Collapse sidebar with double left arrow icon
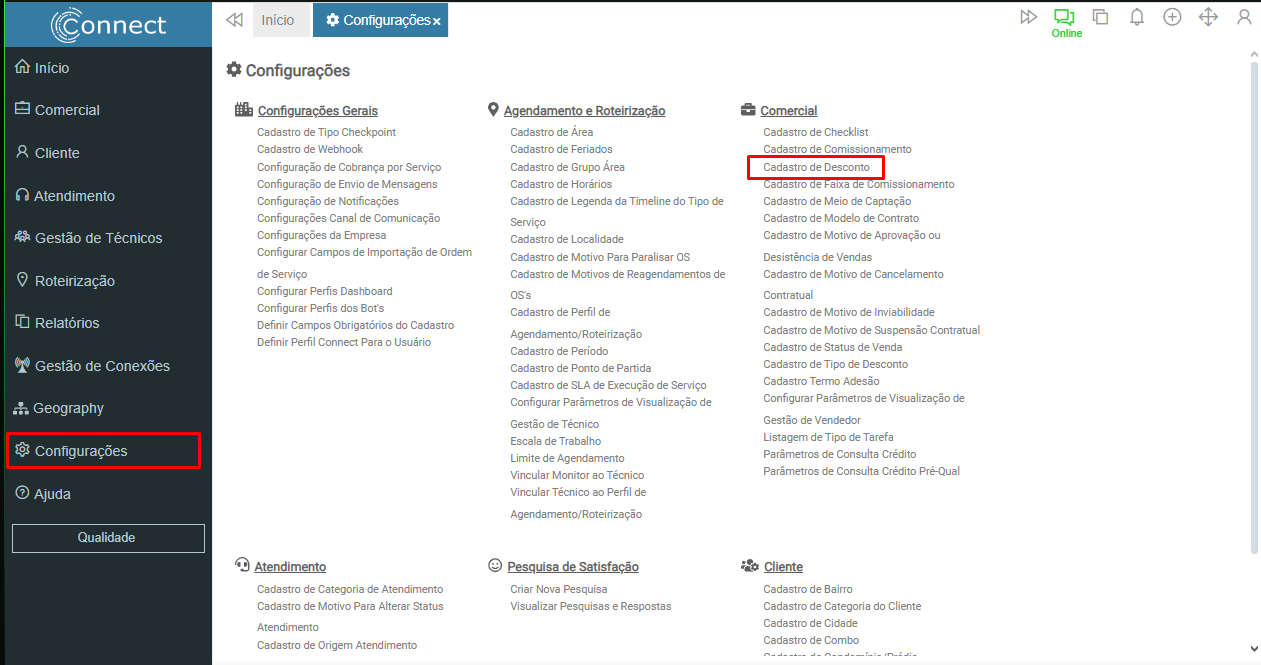 tap(234, 20)
